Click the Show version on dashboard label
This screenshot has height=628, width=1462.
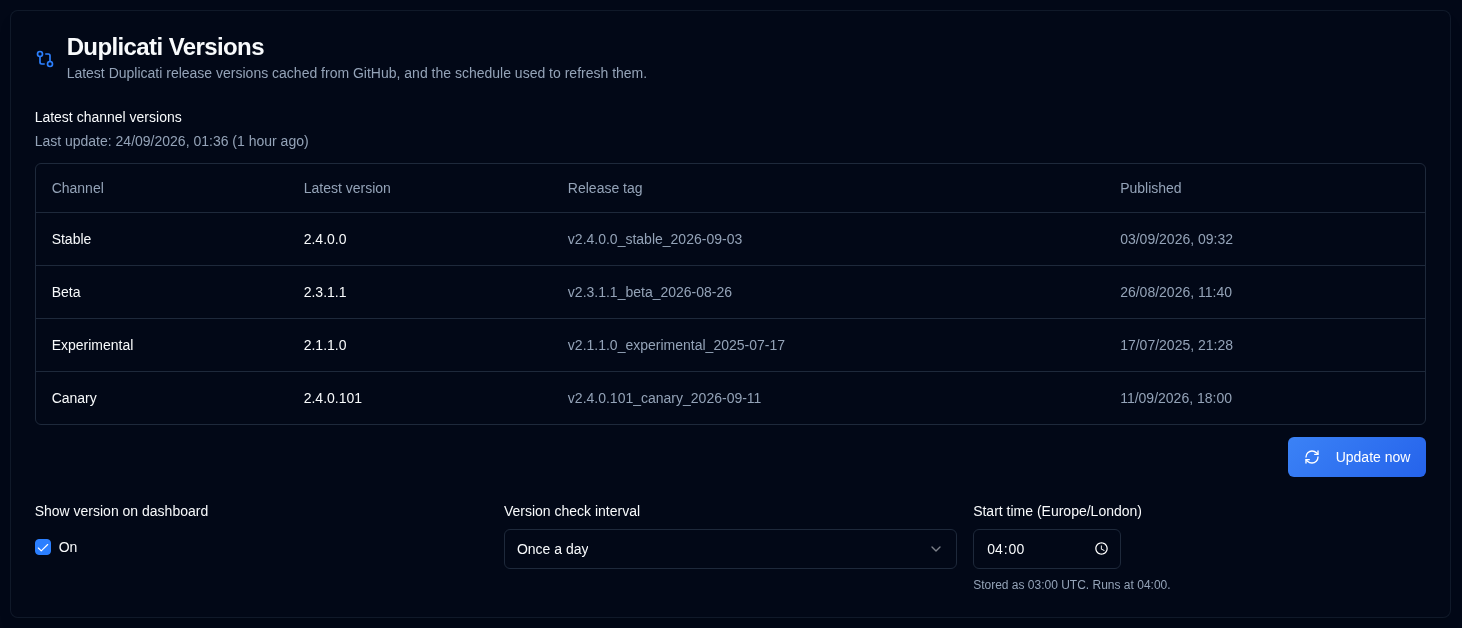tap(122, 511)
